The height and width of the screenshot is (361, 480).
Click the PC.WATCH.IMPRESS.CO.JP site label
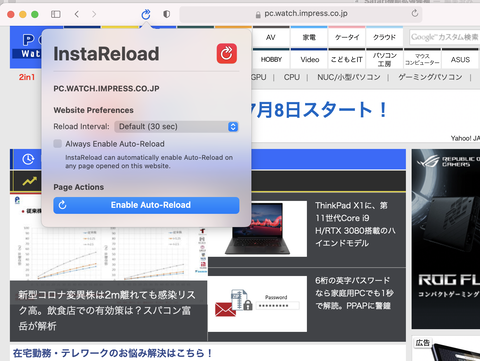coord(106,89)
